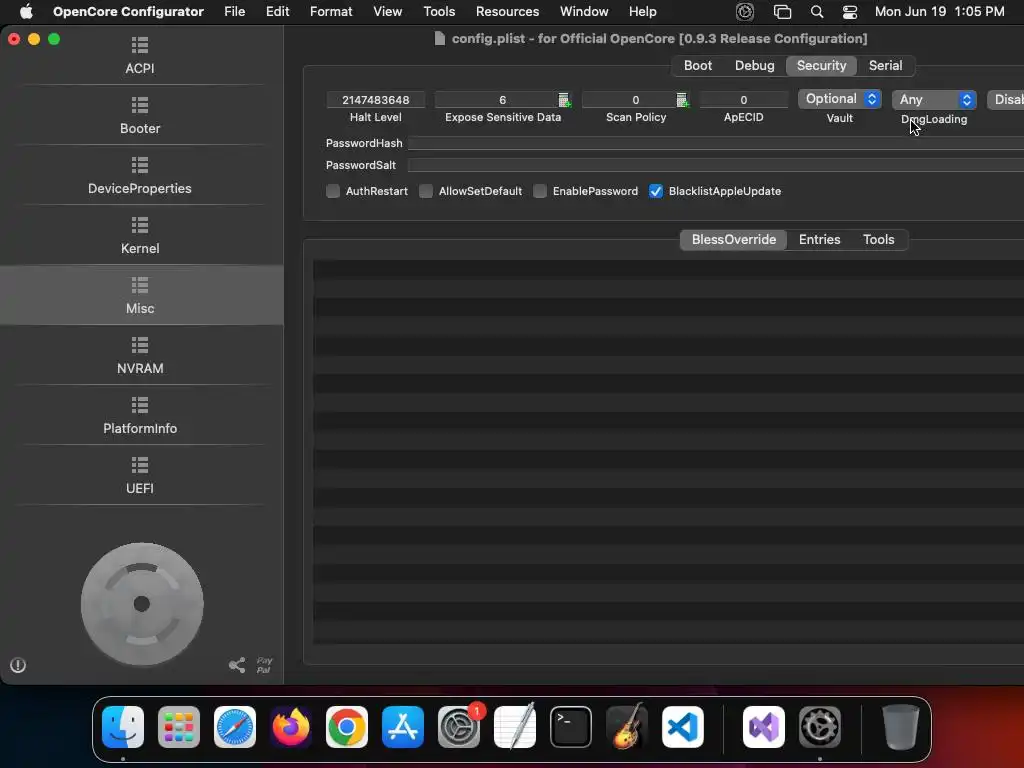Image resolution: width=1024 pixels, height=768 pixels.
Task: Open calculator for Scan Policy
Action: click(x=682, y=100)
